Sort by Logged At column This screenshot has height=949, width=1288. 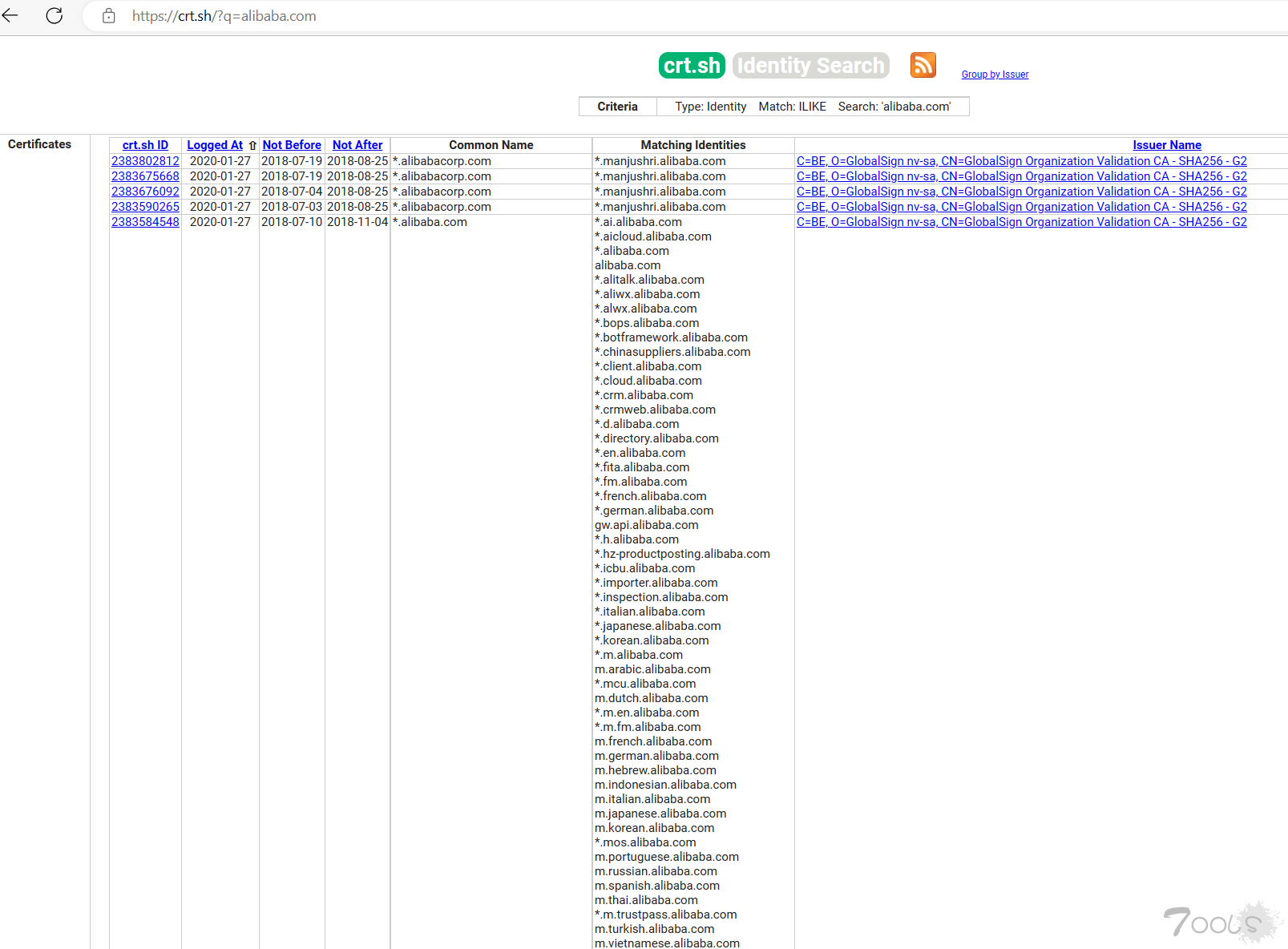(215, 145)
